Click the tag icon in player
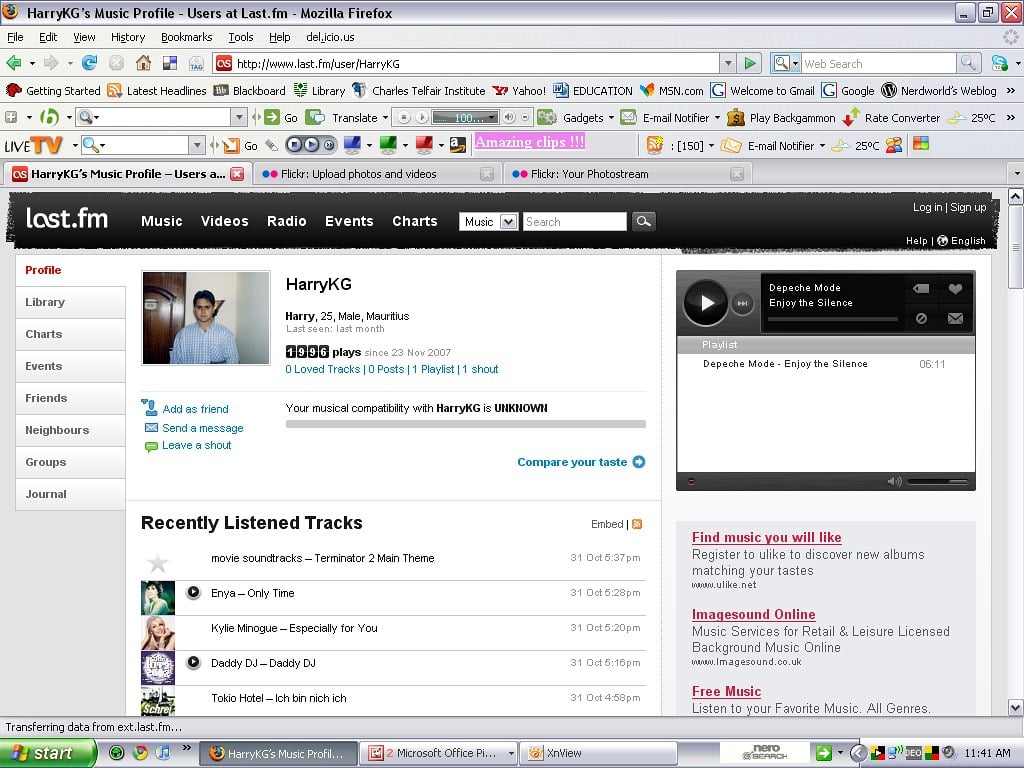Screen dimensions: 1024x768 pos(921,289)
